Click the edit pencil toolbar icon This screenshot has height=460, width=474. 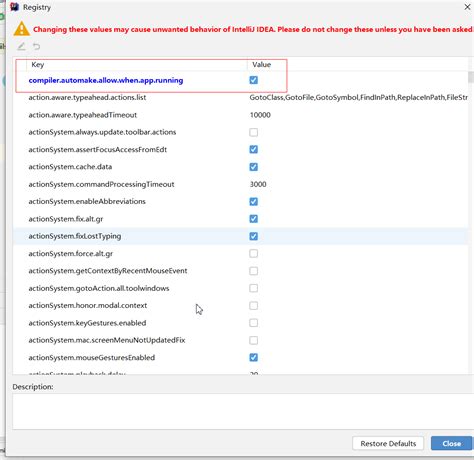pyautogui.click(x=21, y=47)
